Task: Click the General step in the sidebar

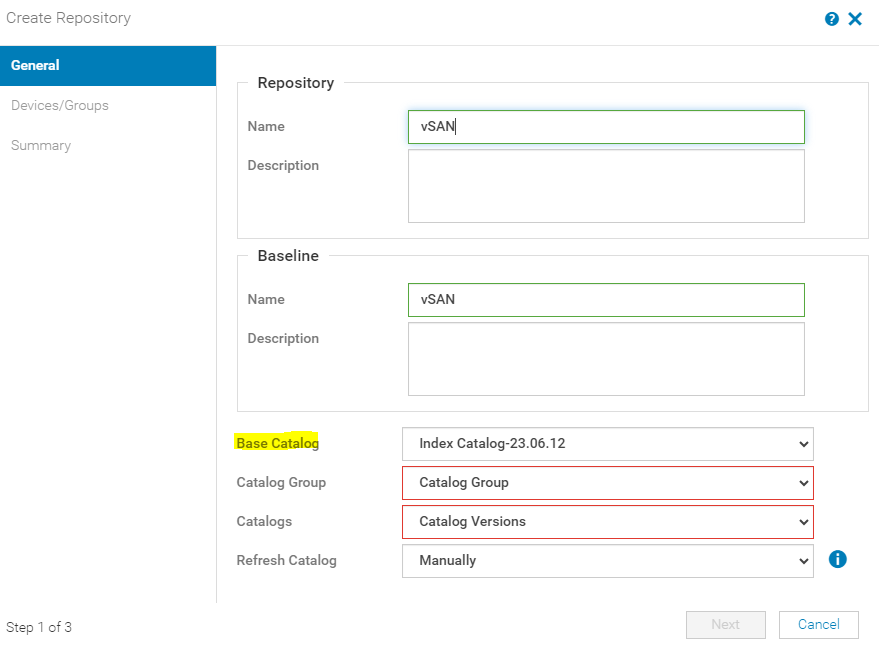Action: click(35, 65)
